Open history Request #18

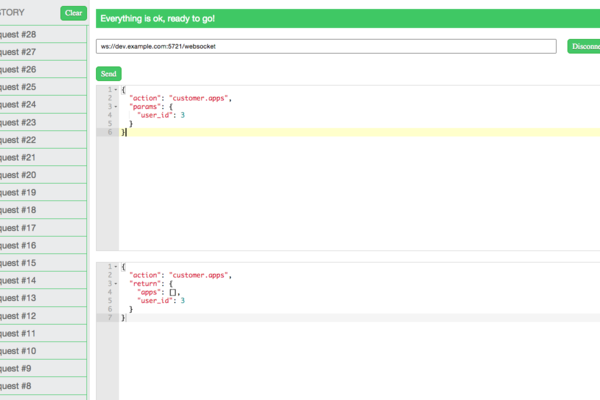pyautogui.click(x=43, y=210)
